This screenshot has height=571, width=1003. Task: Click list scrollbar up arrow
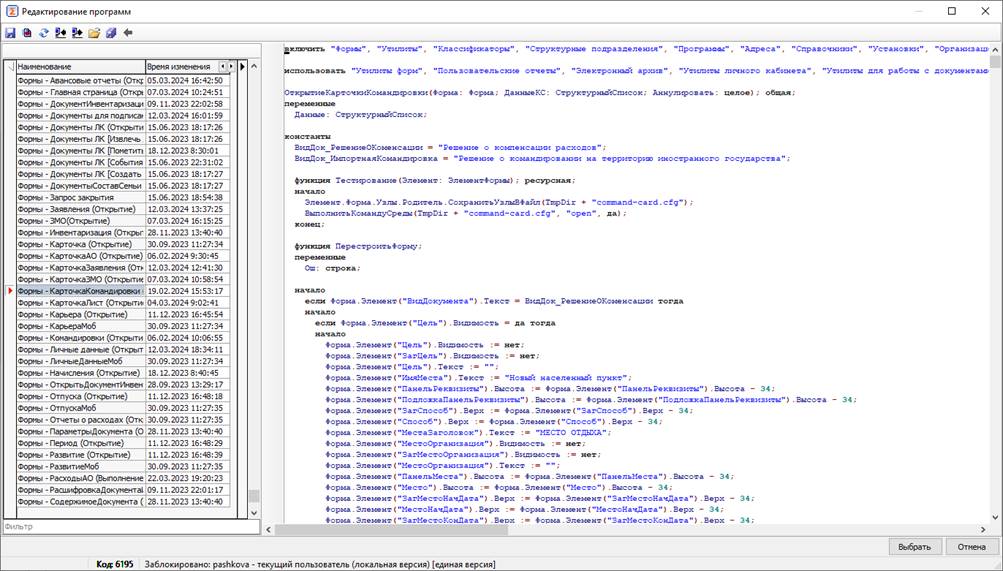pos(254,66)
